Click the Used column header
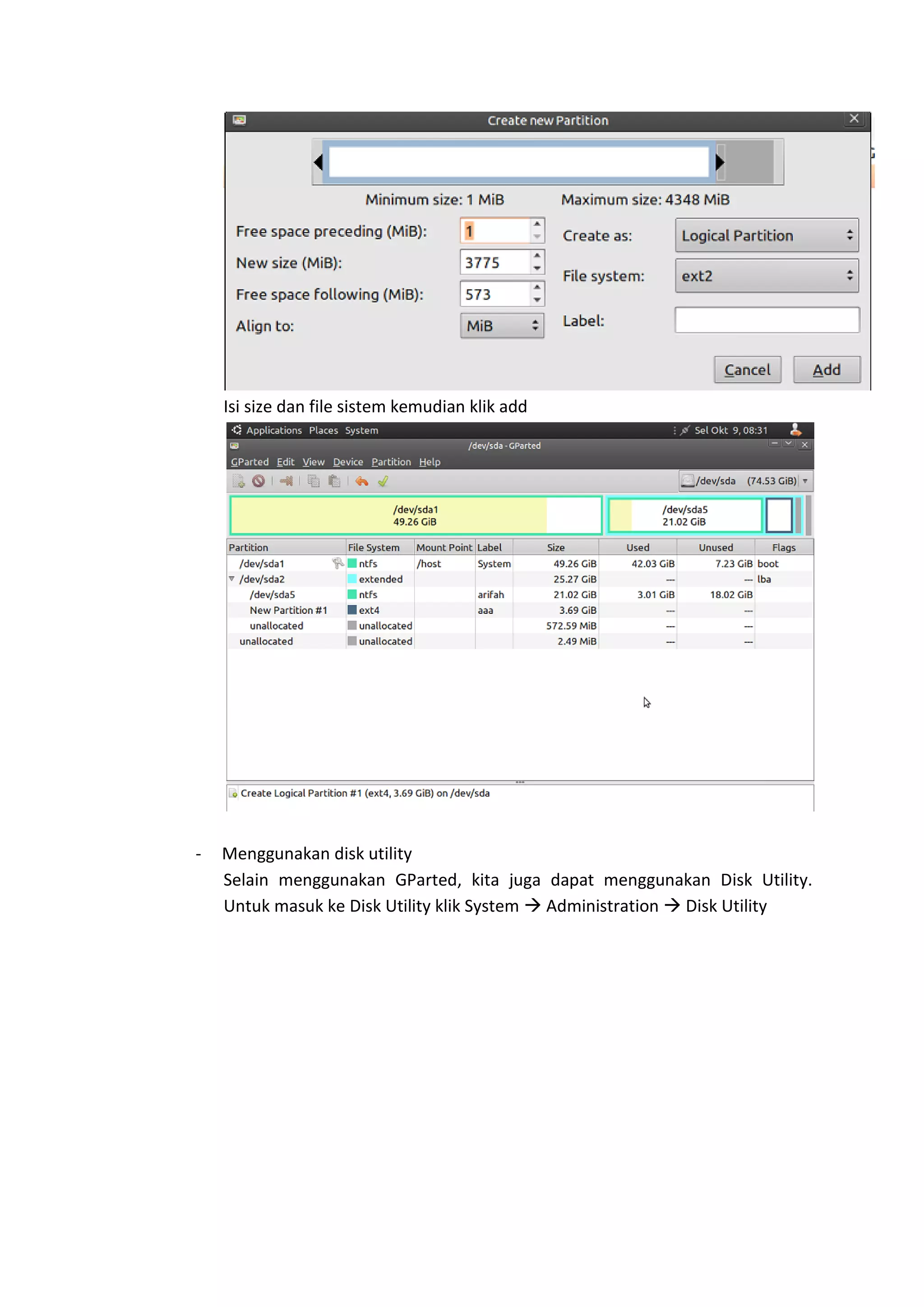The height and width of the screenshot is (1307, 924). 638,547
